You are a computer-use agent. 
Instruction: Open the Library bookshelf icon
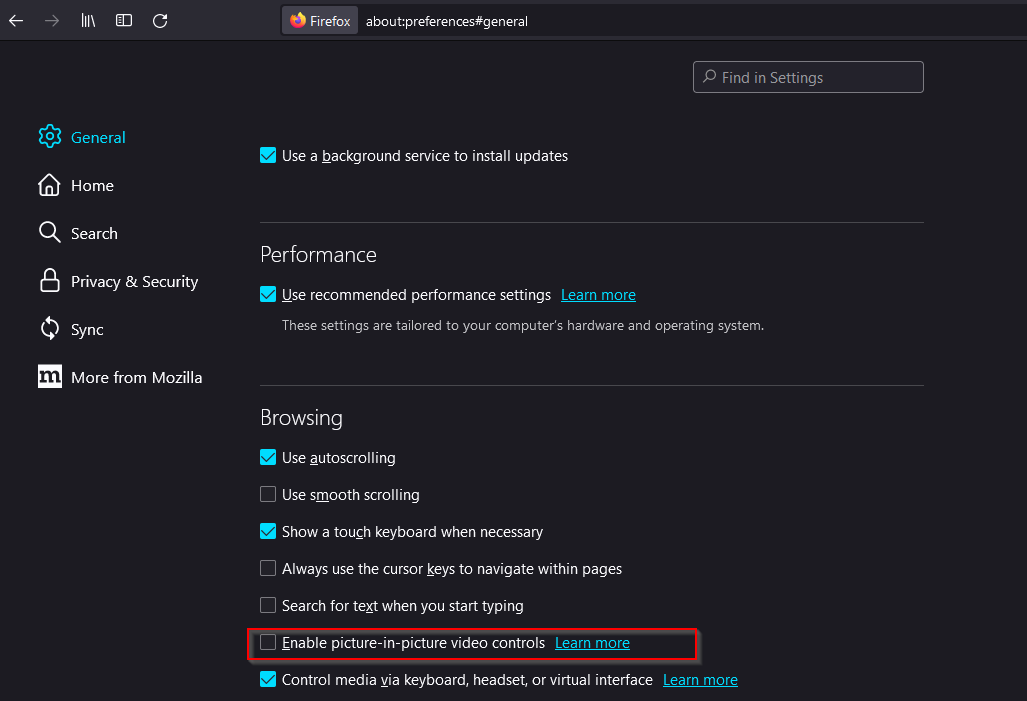coord(88,21)
